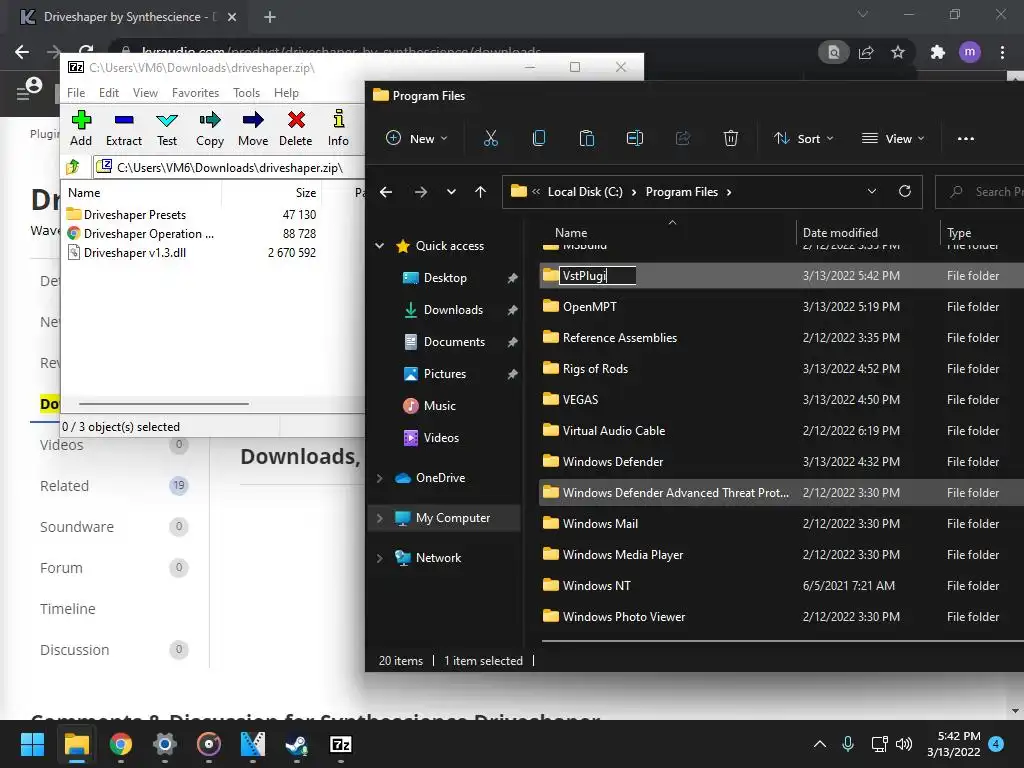
Task: Open the File menu in 7-Zip
Action: (x=76, y=93)
